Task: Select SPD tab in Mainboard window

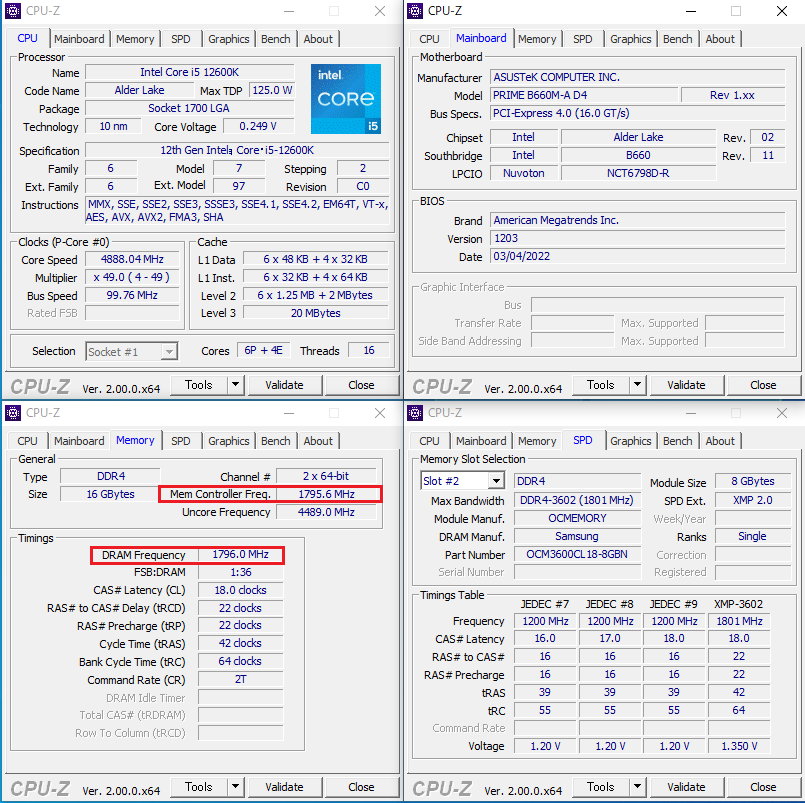Action: click(583, 39)
